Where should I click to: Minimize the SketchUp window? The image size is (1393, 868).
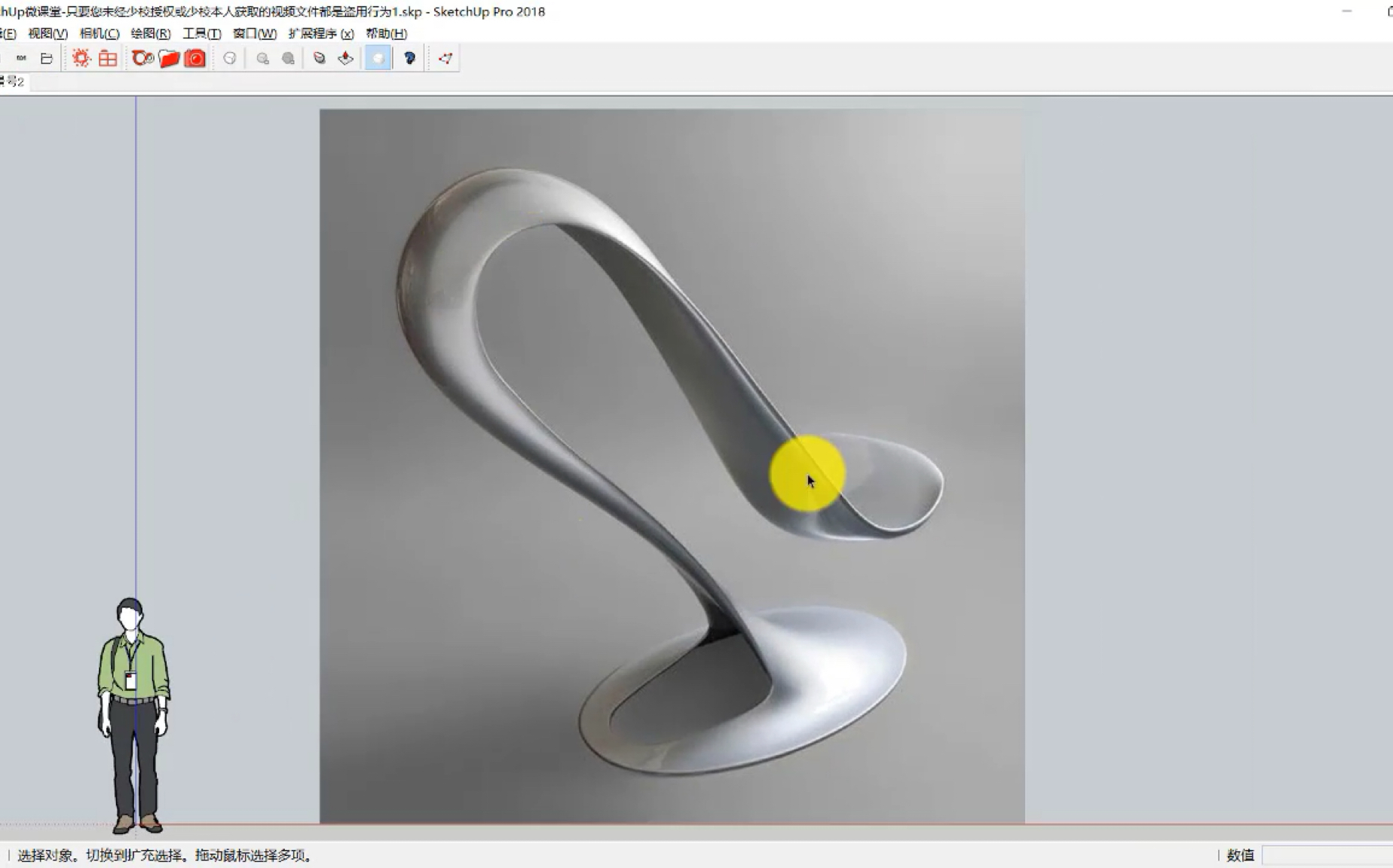[x=1347, y=11]
